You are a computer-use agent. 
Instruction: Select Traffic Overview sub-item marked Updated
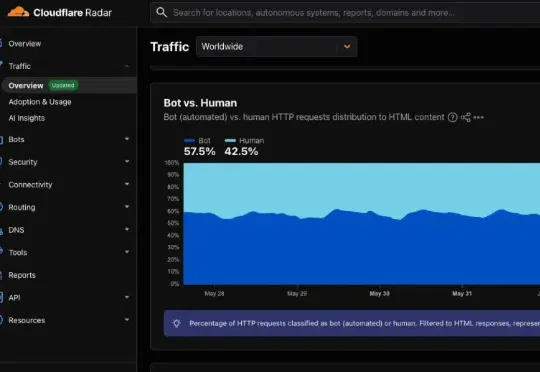(x=69, y=85)
